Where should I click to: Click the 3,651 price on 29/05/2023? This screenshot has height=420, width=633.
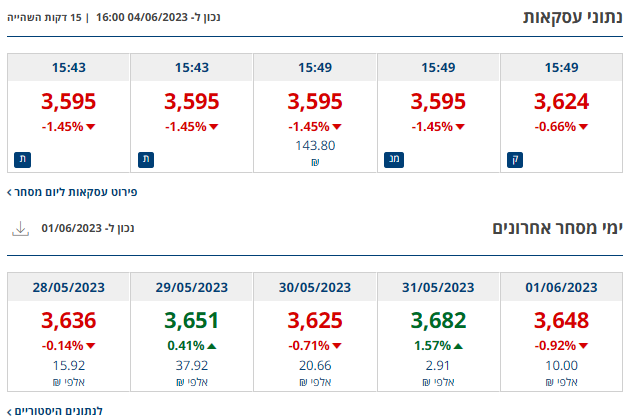[191, 321]
